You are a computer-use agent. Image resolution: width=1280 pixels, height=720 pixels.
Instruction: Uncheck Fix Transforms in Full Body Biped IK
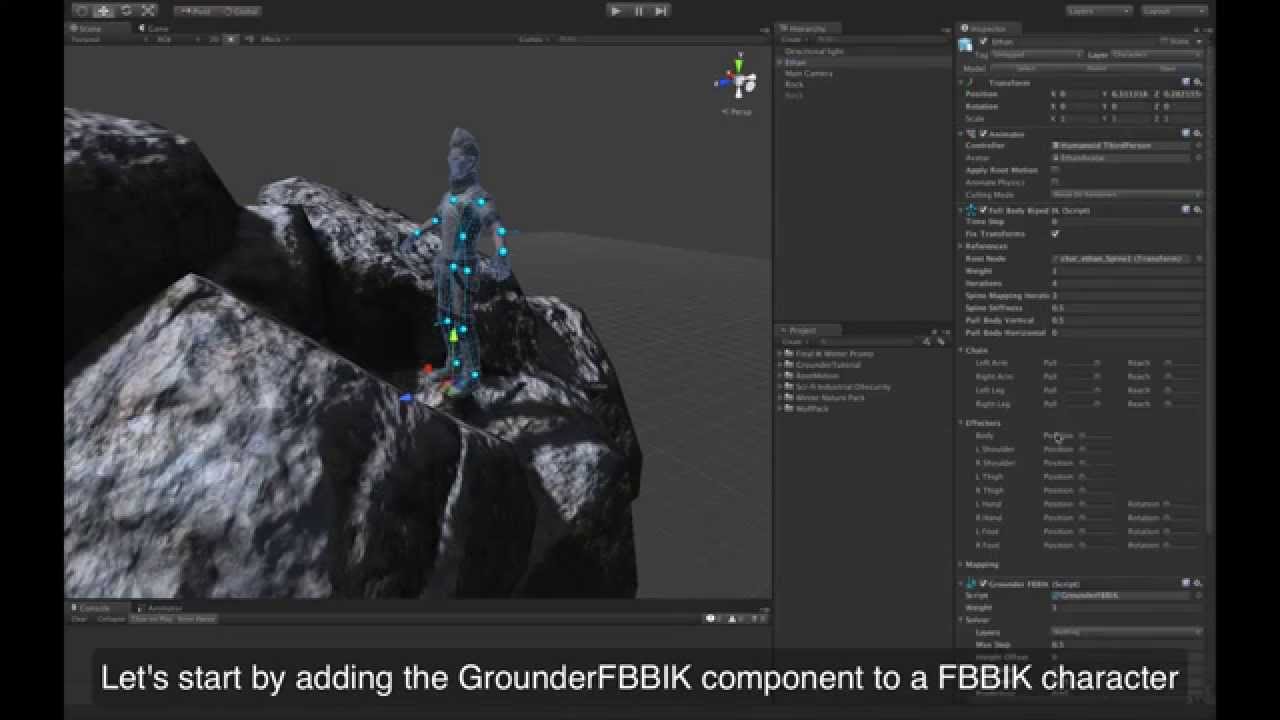[1053, 233]
